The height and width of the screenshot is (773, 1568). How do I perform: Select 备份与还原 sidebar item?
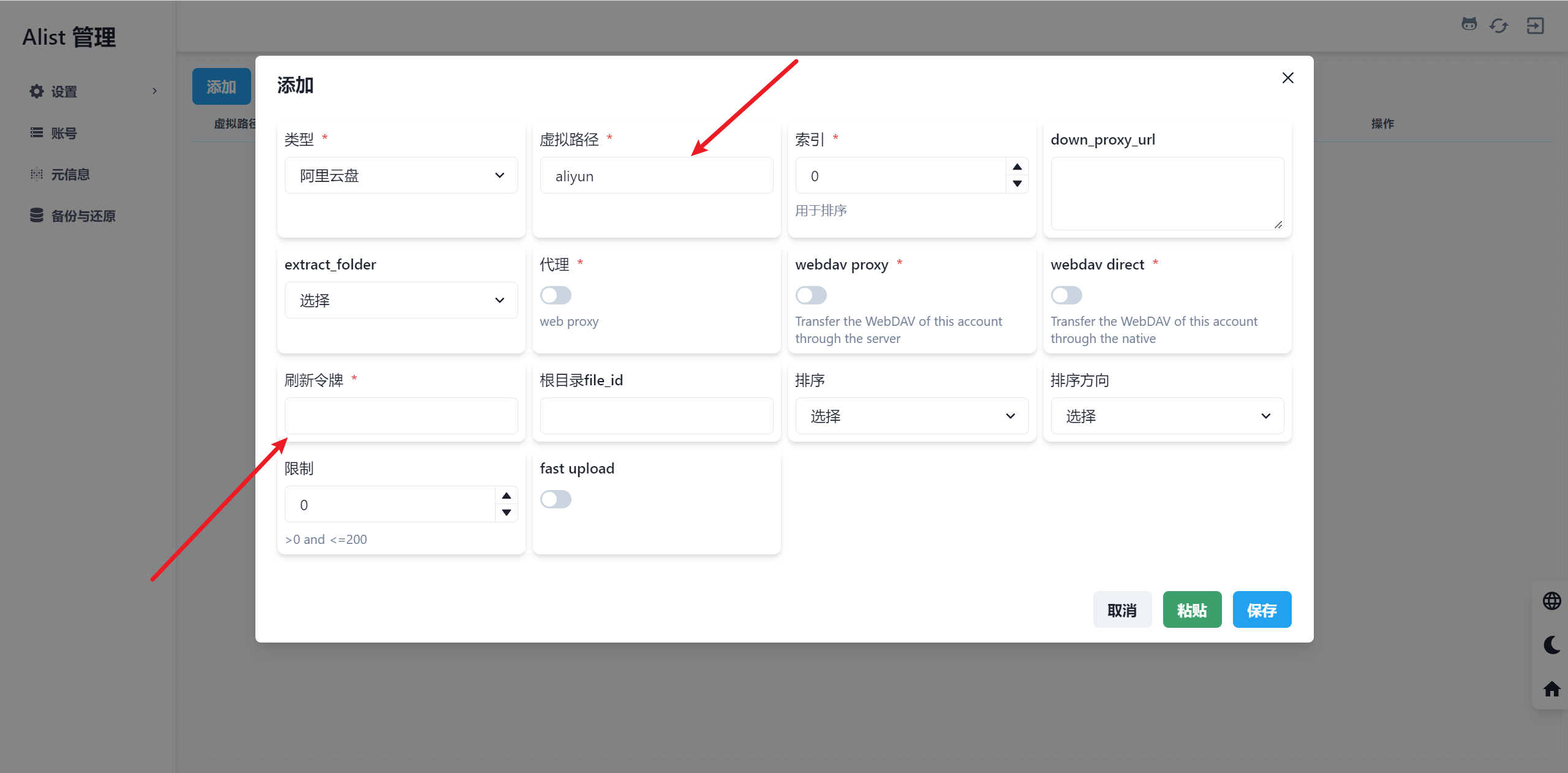[x=83, y=216]
